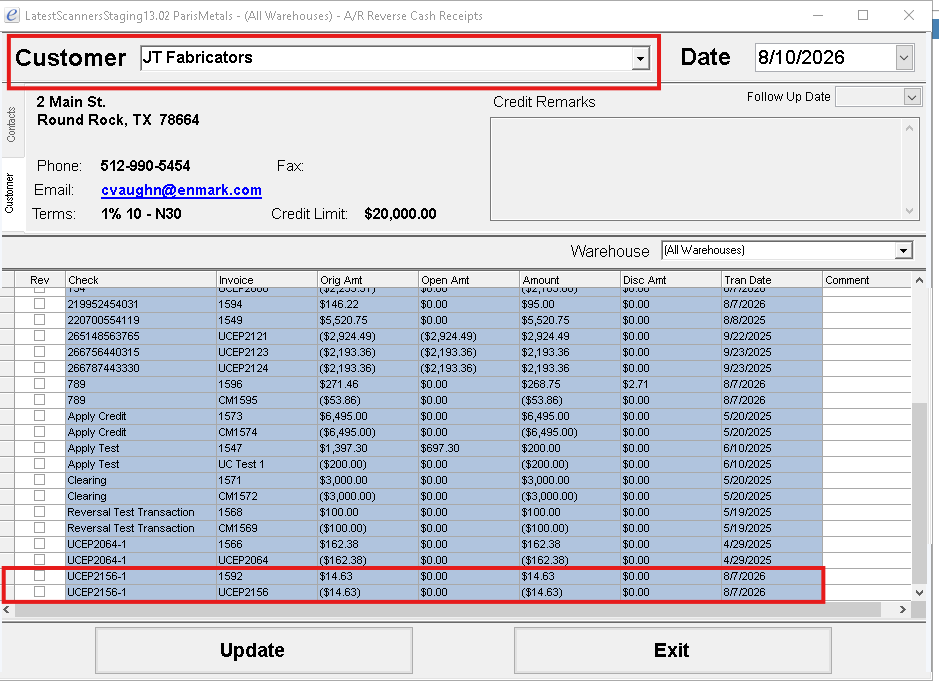Viewport: 939px width, 682px height.
Task: Click the Open Amt column header
Action: 469,280
